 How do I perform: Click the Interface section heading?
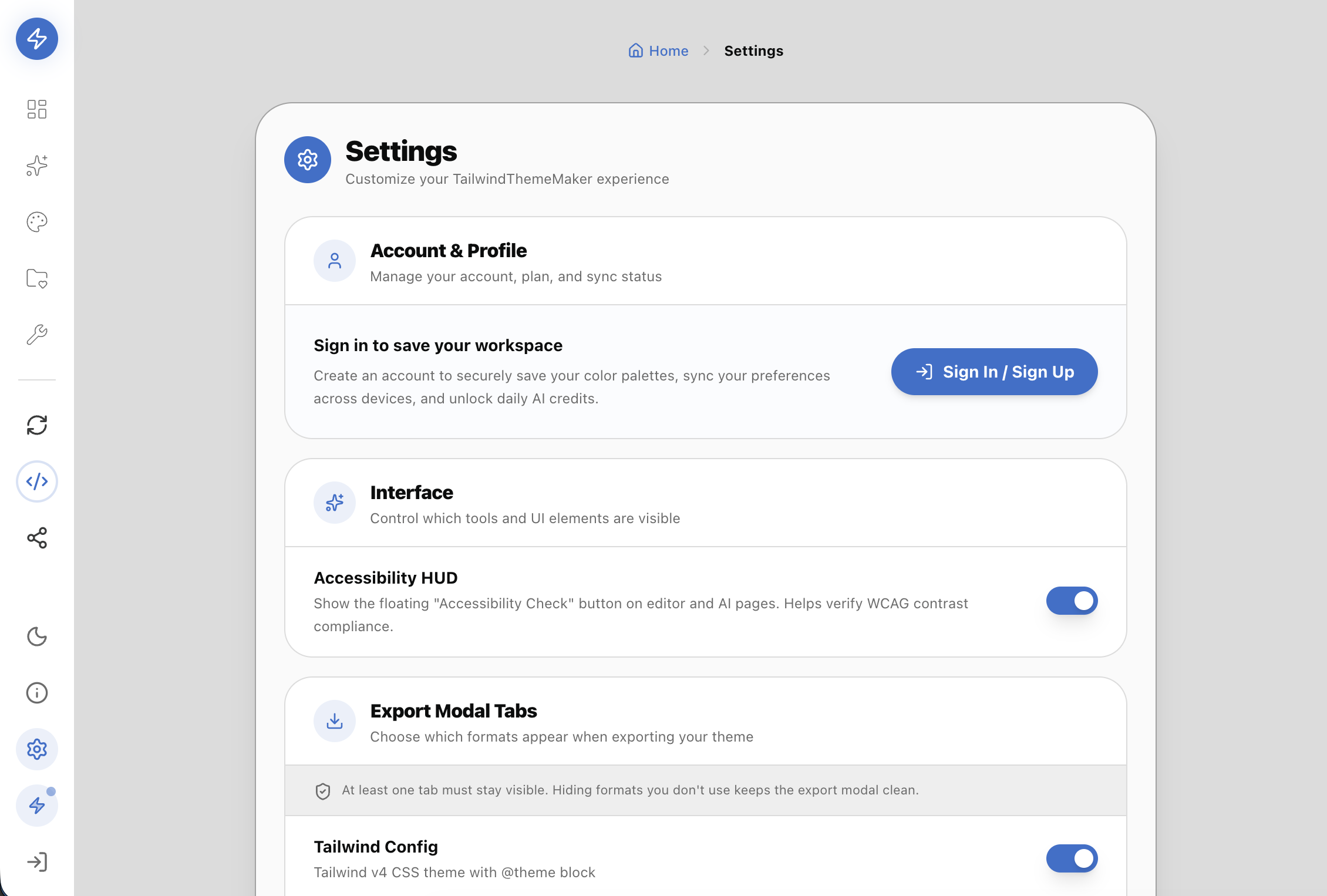(412, 493)
